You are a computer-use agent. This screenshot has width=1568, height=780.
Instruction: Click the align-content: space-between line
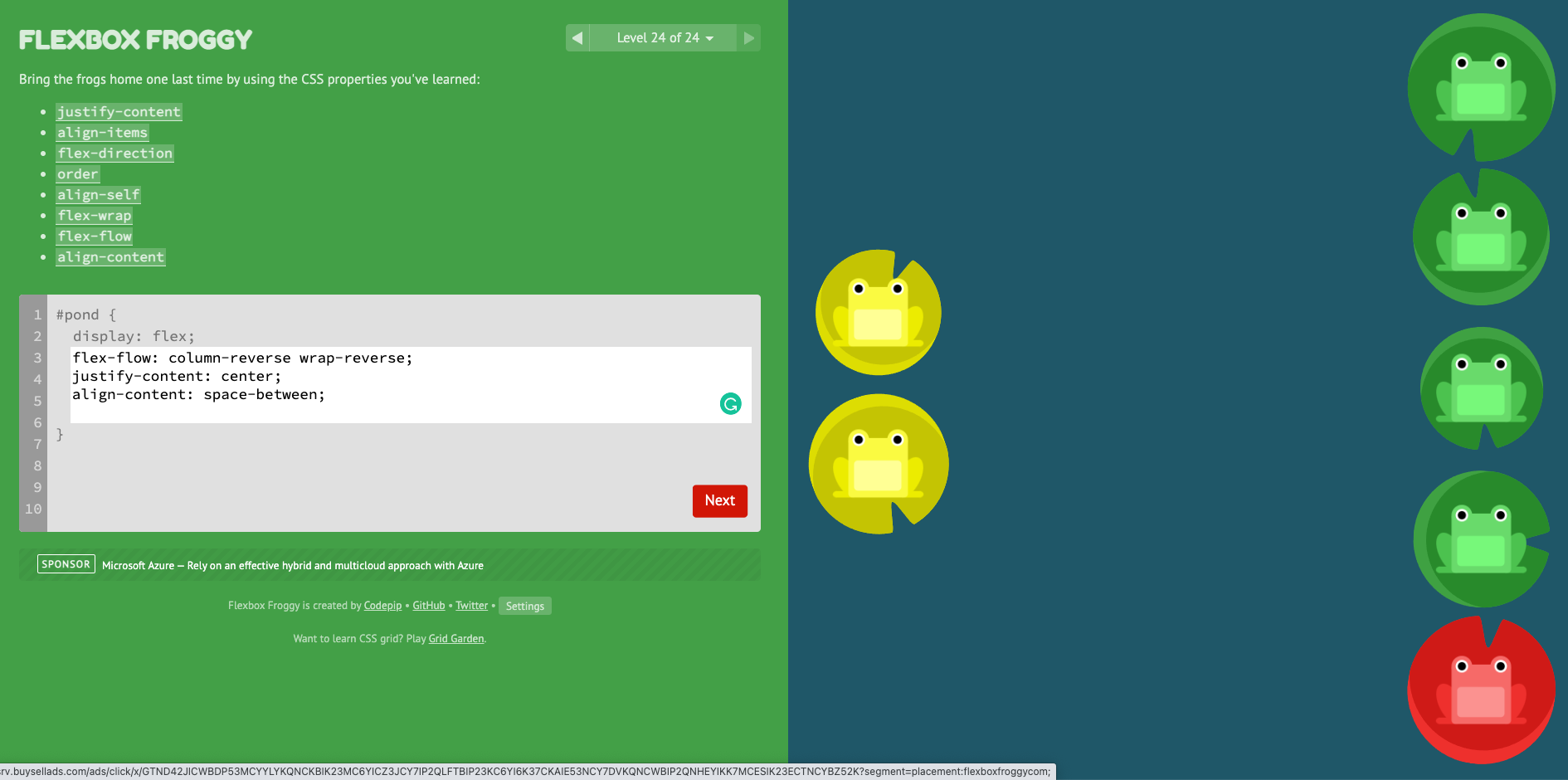(x=198, y=394)
